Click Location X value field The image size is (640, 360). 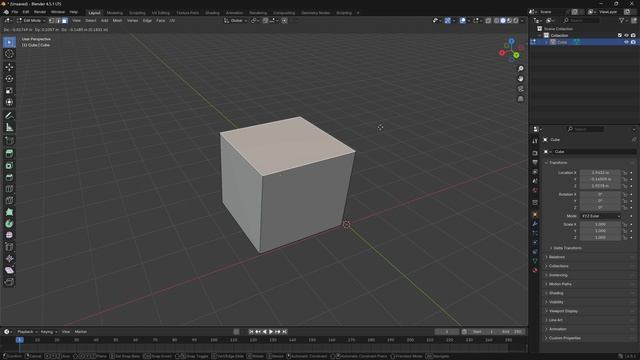(x=600, y=173)
